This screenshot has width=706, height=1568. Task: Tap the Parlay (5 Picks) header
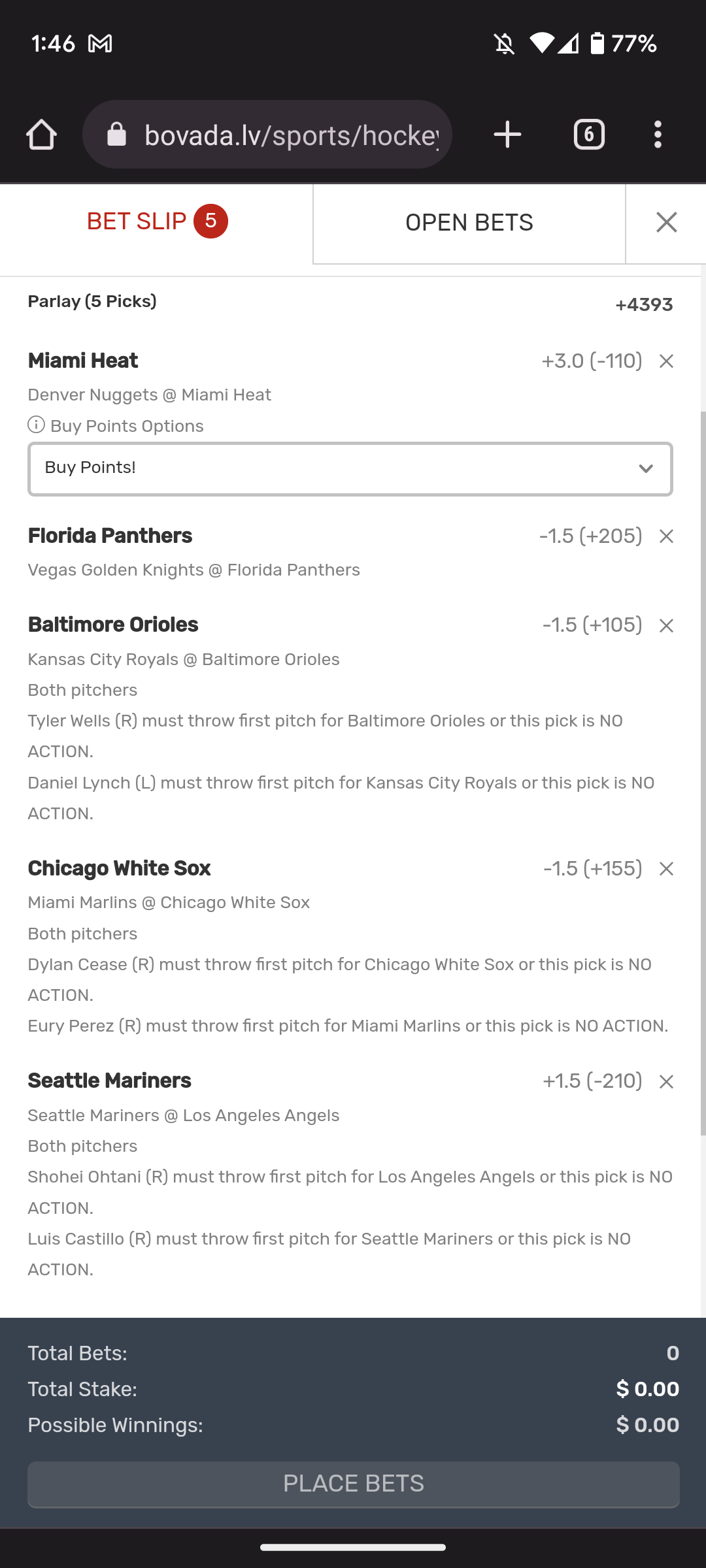click(92, 302)
